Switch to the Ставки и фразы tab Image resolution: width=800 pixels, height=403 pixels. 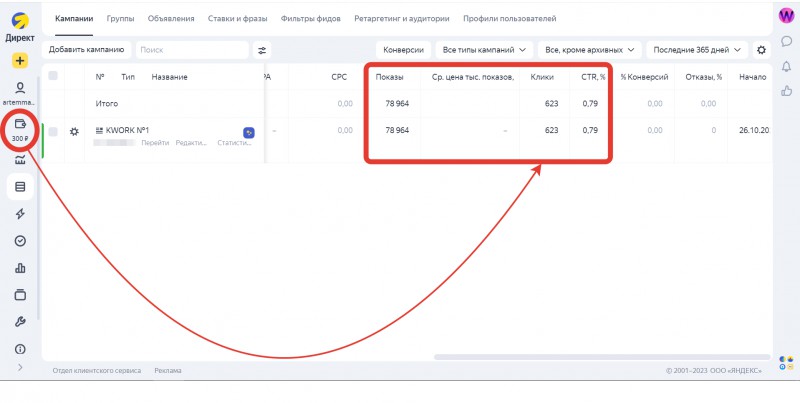(x=237, y=18)
